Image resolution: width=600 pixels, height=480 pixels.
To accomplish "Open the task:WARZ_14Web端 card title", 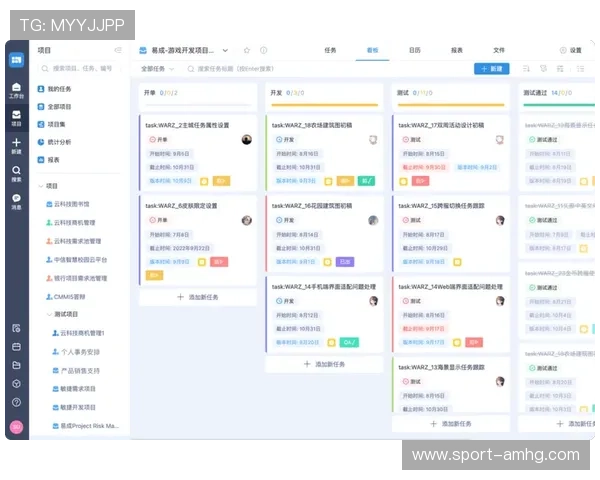I will pyautogui.click(x=450, y=287).
